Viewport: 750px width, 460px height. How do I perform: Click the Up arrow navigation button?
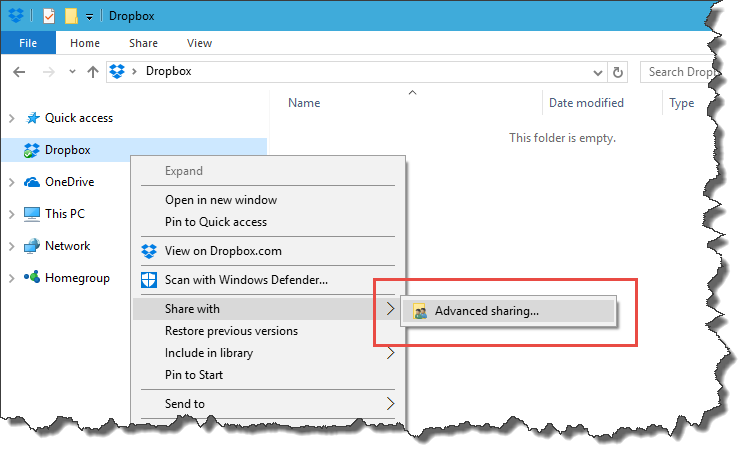(x=93, y=72)
